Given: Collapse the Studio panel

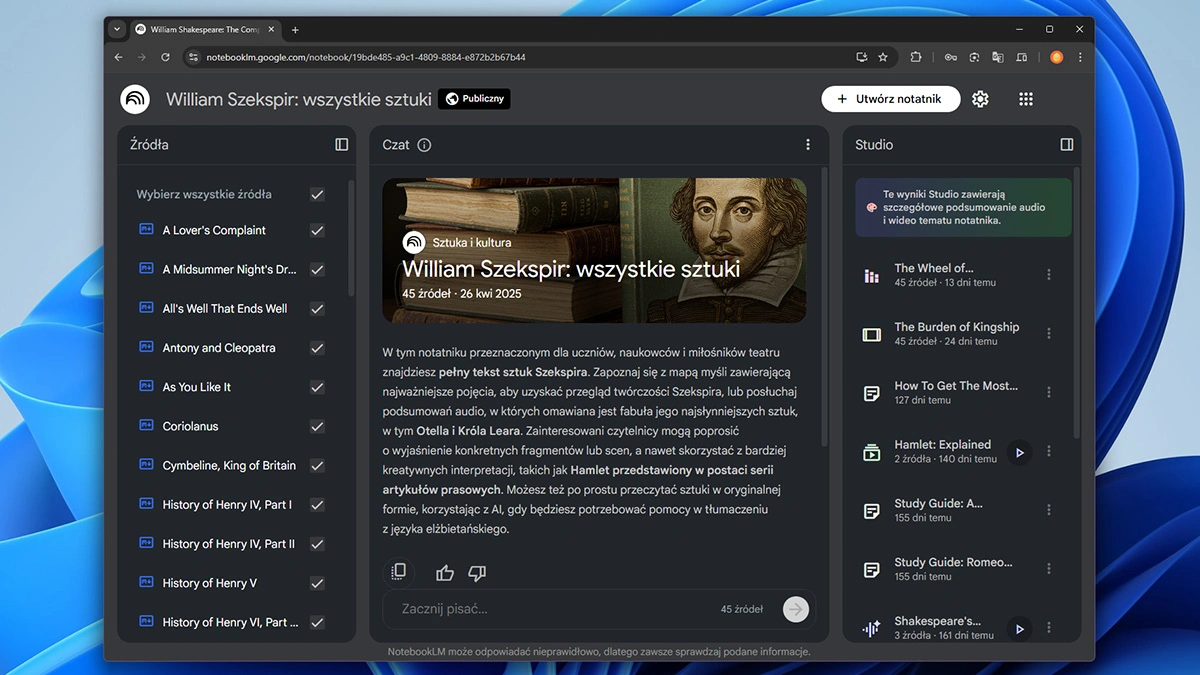Looking at the screenshot, I should (1066, 145).
